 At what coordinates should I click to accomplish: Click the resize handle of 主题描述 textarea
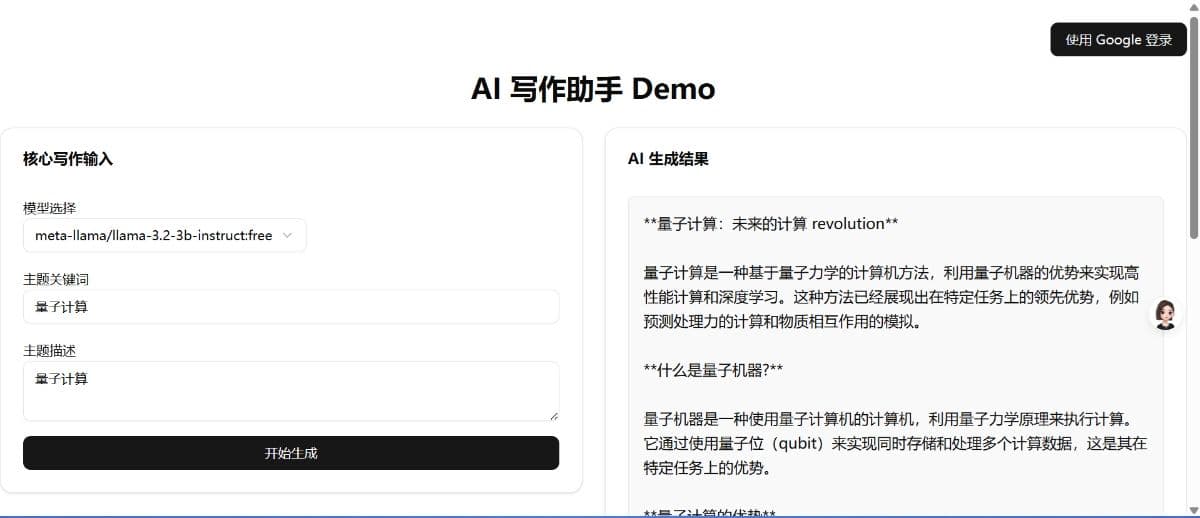click(x=553, y=415)
